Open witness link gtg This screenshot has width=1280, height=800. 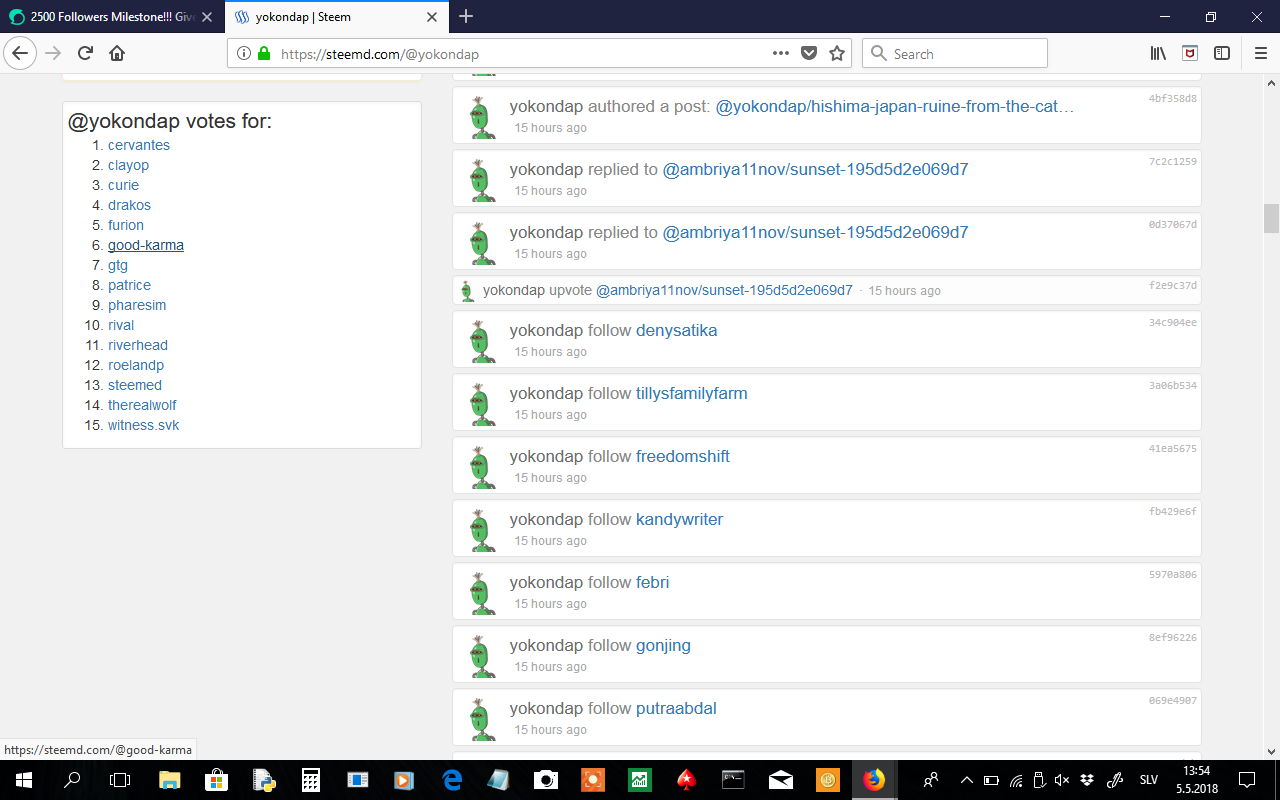[x=118, y=265]
